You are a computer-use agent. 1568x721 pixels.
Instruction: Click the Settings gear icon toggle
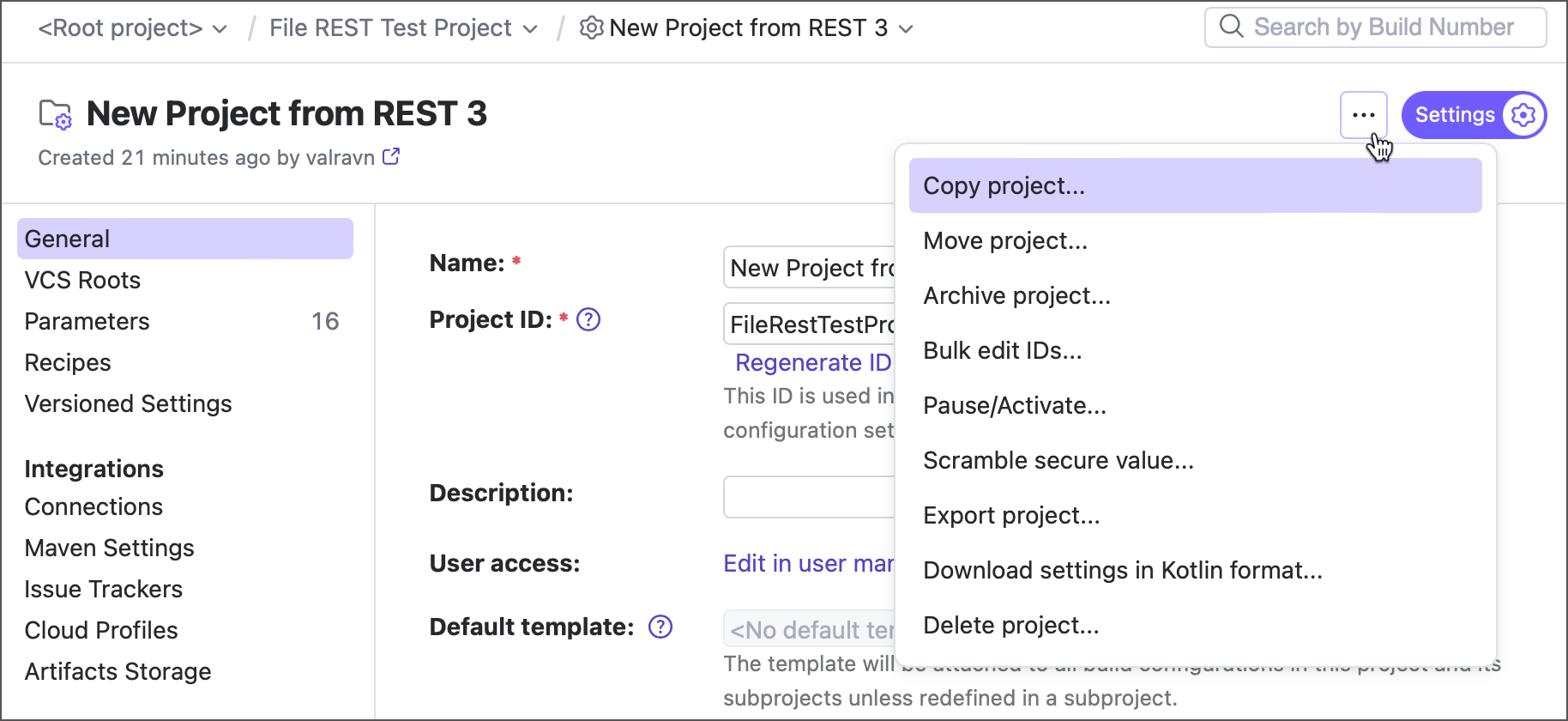click(x=1523, y=115)
